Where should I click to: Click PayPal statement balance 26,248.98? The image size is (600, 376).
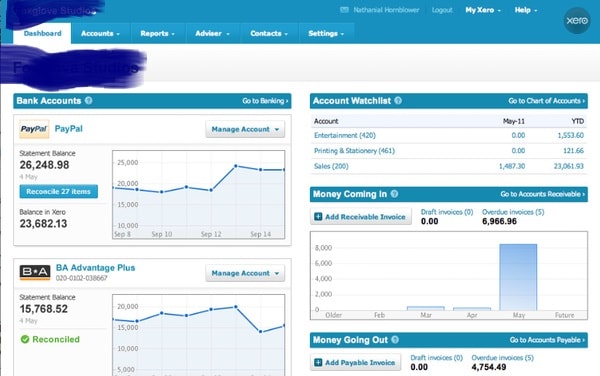[44, 165]
